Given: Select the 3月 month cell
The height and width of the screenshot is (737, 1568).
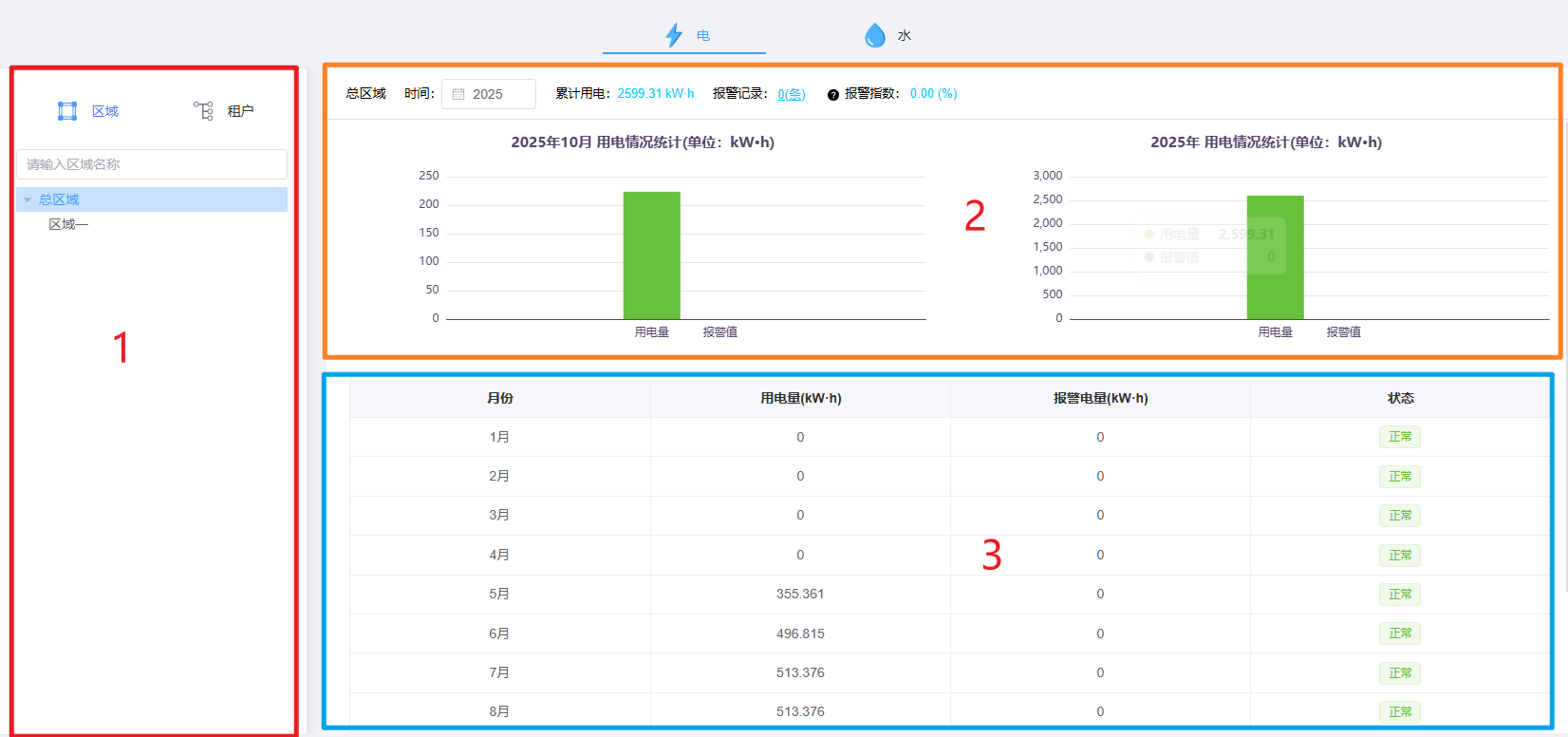Looking at the screenshot, I should pyautogui.click(x=500, y=515).
